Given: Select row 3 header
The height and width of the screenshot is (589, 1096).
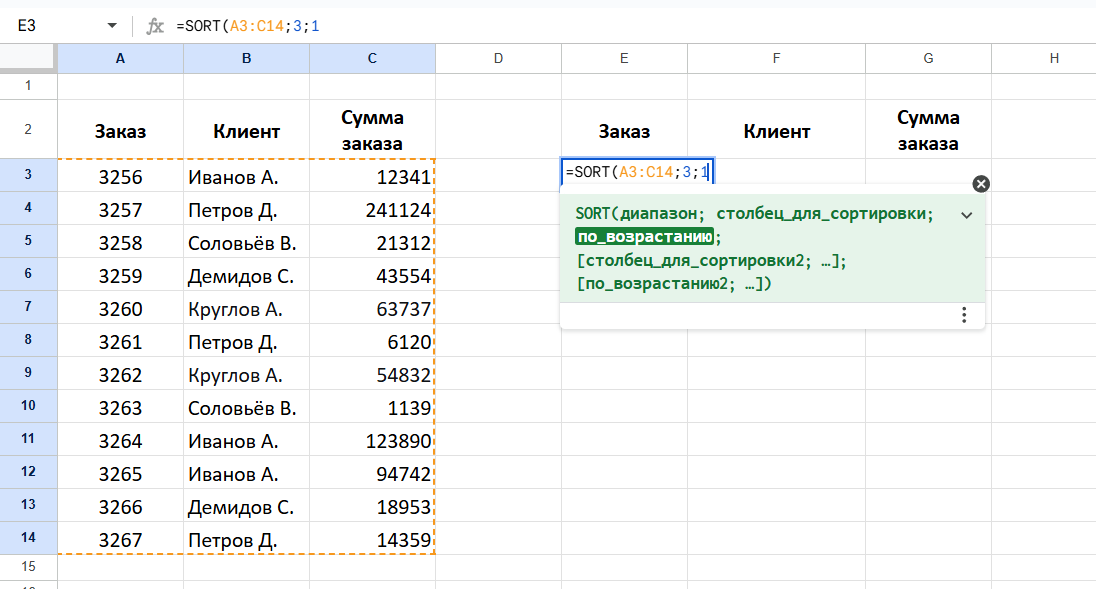Looking at the screenshot, I should click(28, 175).
